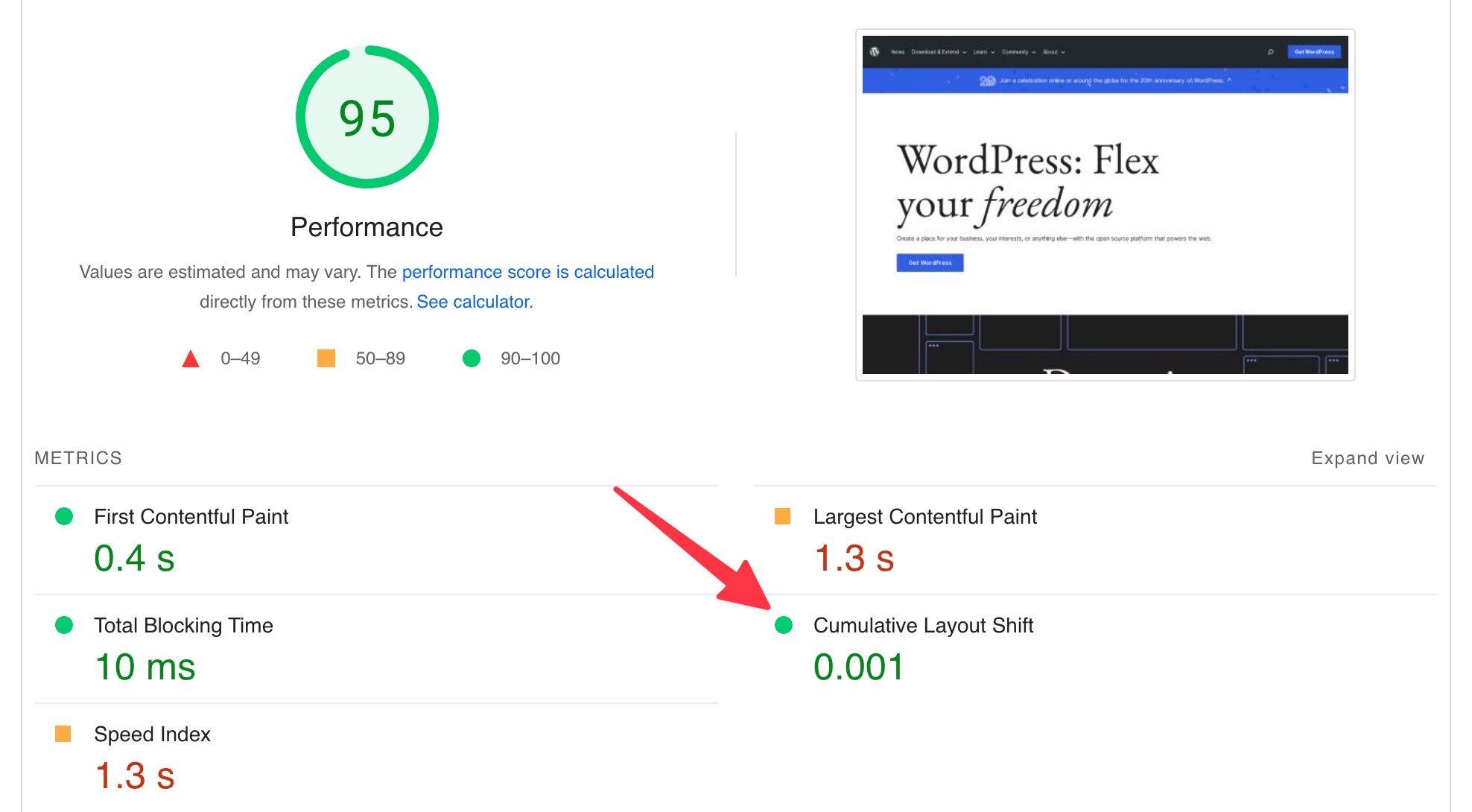Viewport: 1472px width, 812px height.
Task: Click the green 95 performance score gauge
Action: coord(367,118)
